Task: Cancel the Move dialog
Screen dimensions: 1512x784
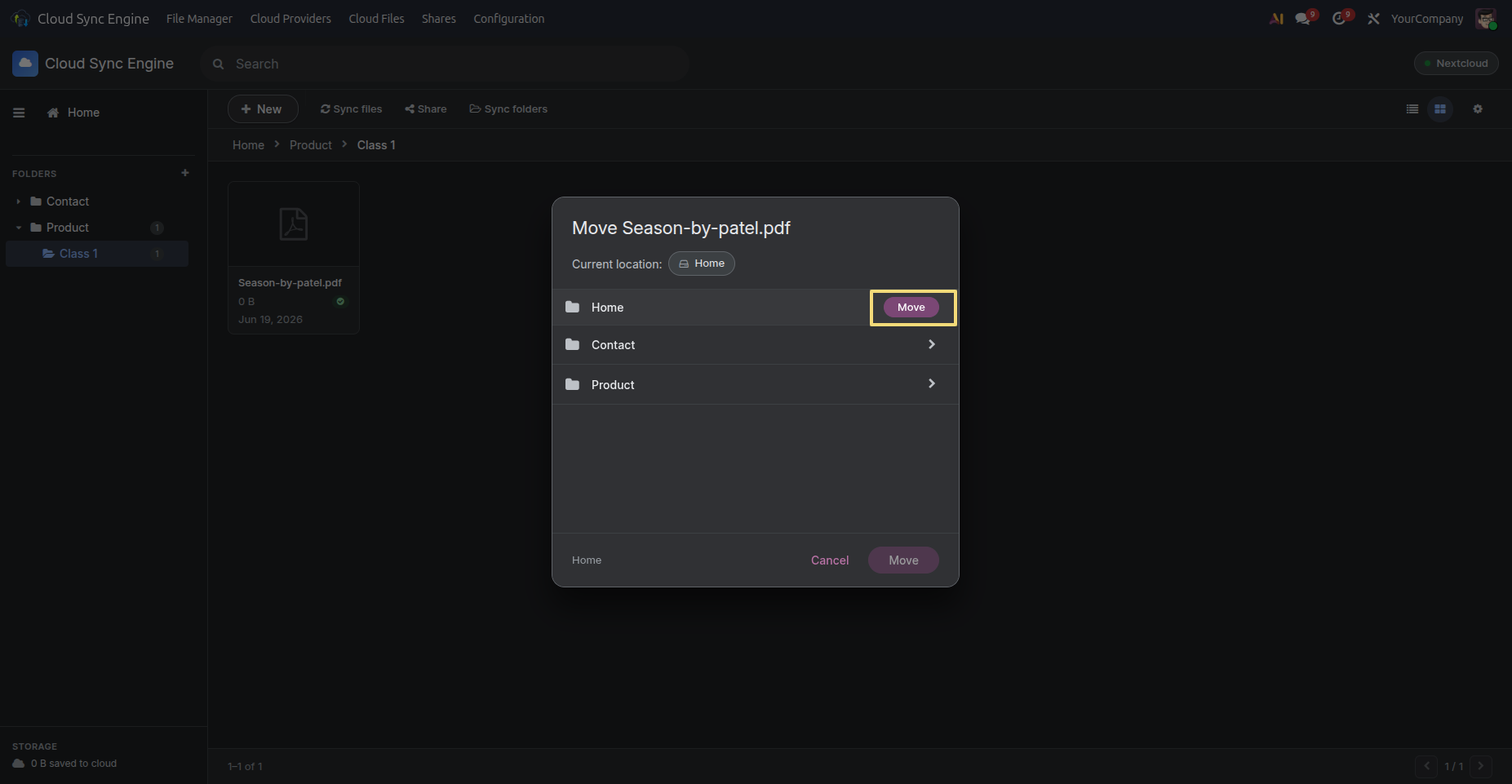Action: click(830, 560)
